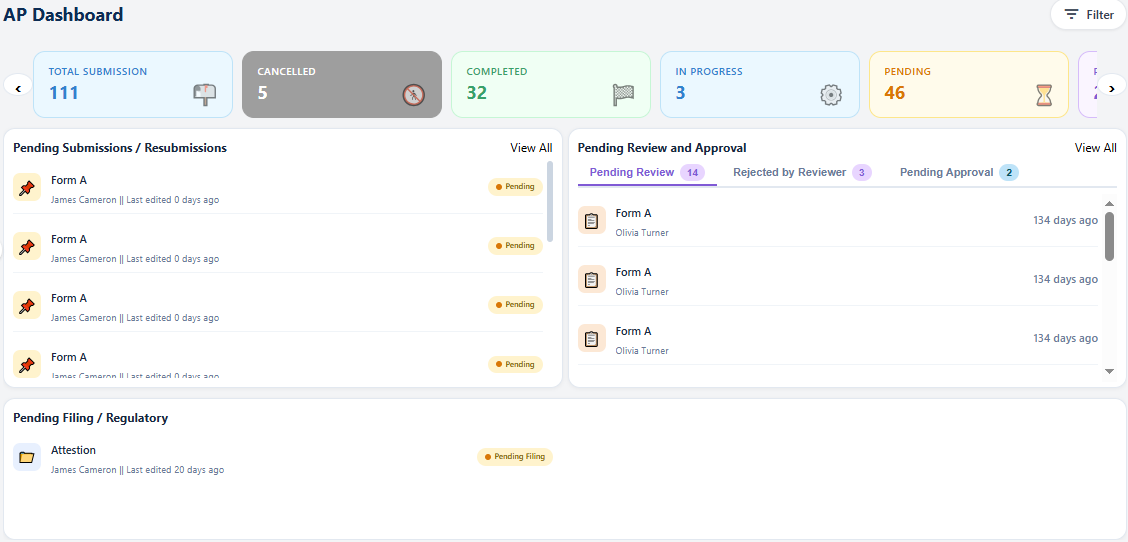Select the Total Submission card label
Viewport: 1128px width, 542px height.
tap(98, 71)
